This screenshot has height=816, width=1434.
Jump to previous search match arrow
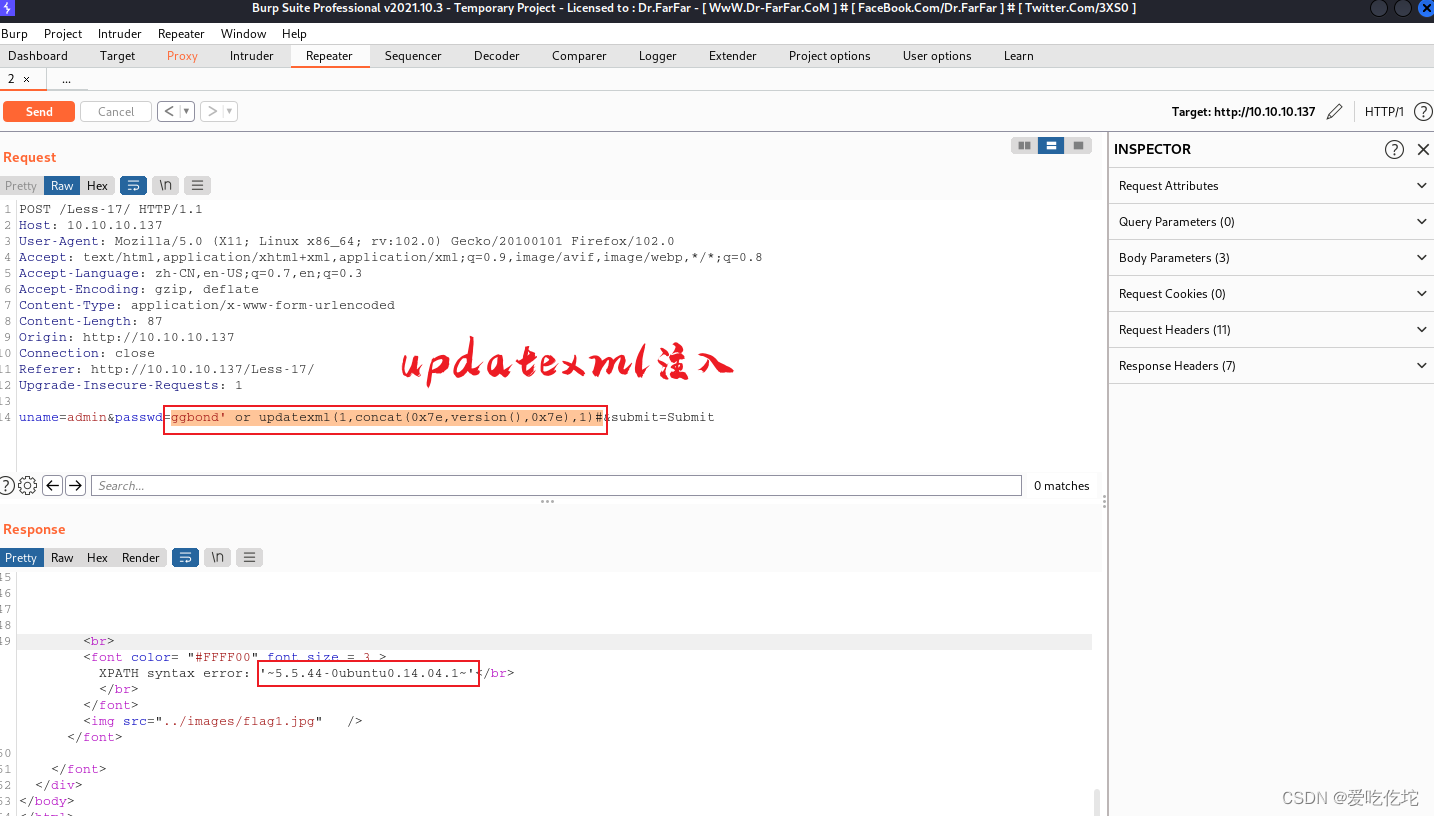click(53, 485)
